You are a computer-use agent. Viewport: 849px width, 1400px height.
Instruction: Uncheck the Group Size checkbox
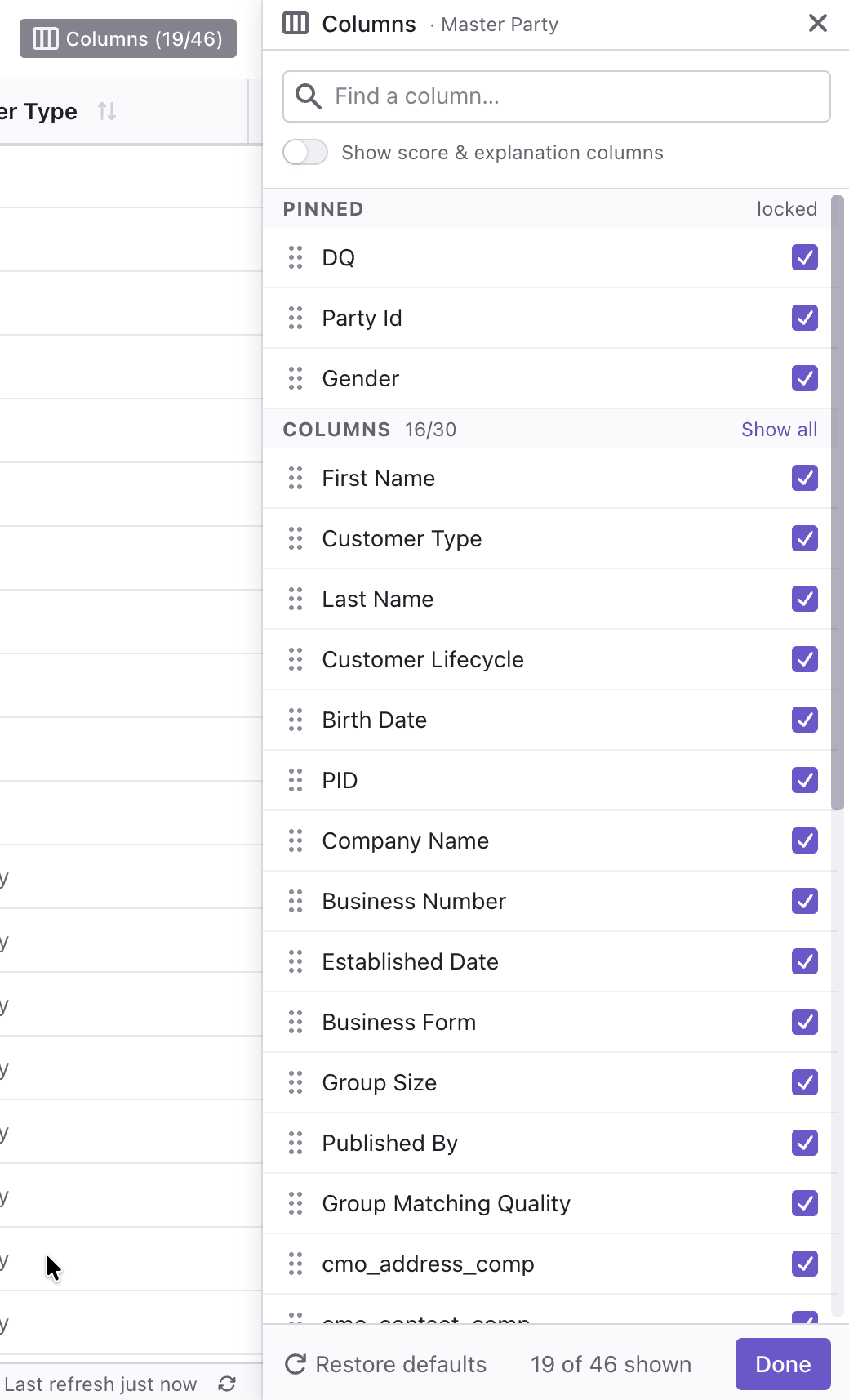point(805,1082)
